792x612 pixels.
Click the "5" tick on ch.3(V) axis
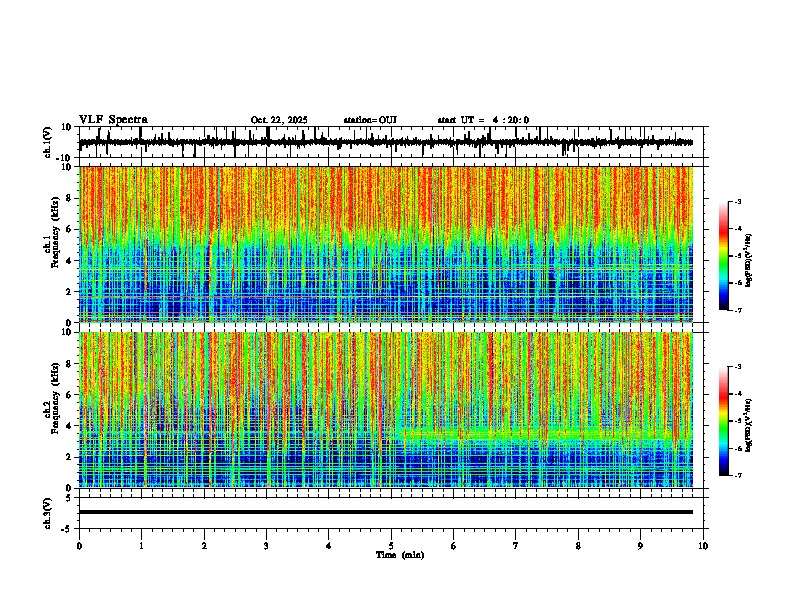click(70, 498)
